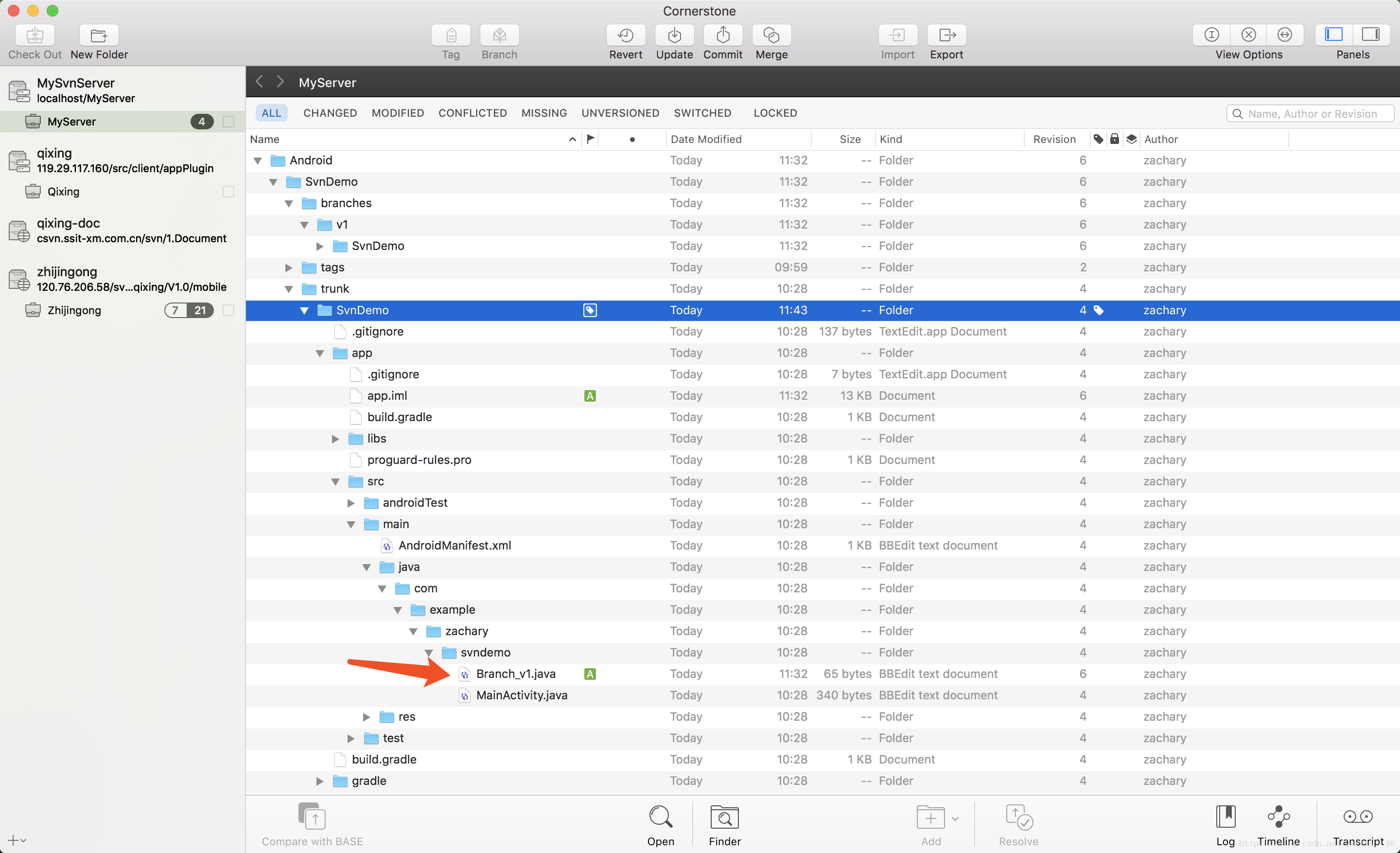Switch to the UNVERSIONED filter
This screenshot has width=1400, height=853.
620,113
